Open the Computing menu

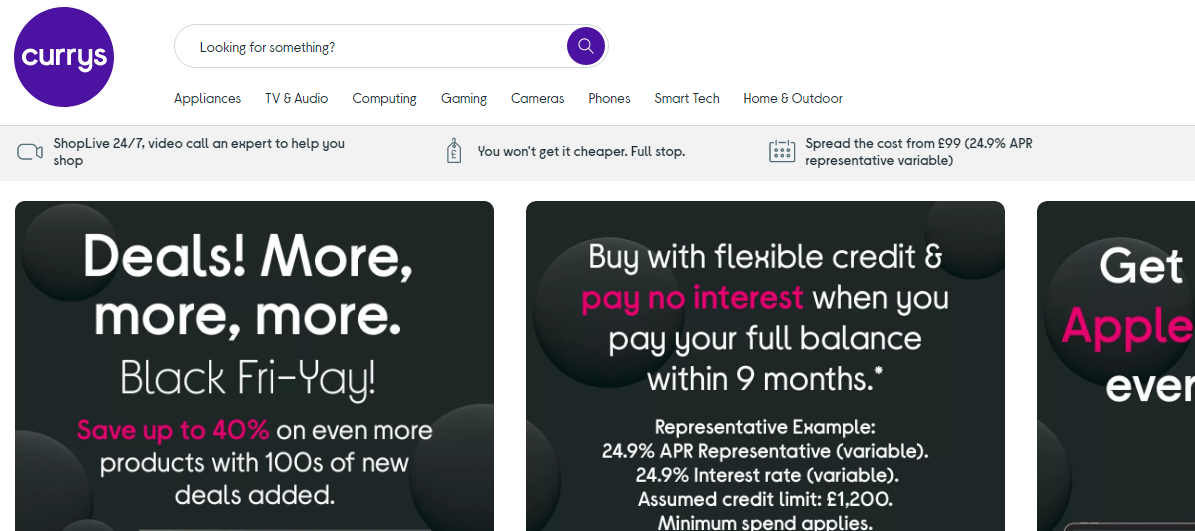[384, 98]
